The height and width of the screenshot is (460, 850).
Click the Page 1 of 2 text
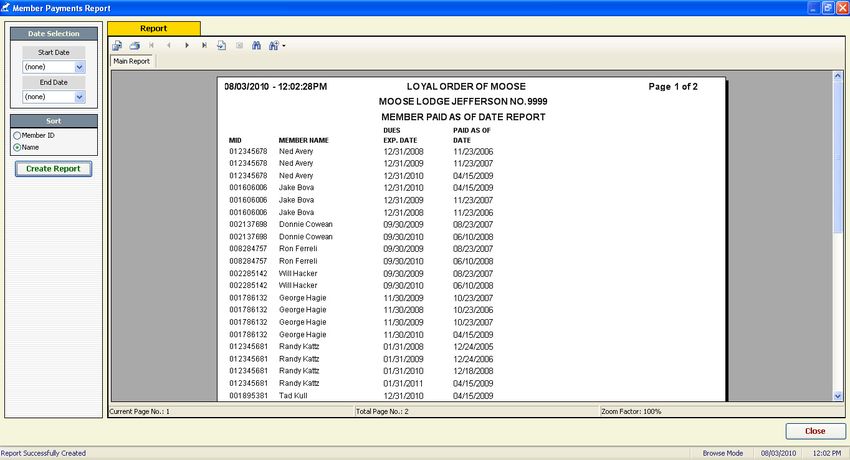673,87
